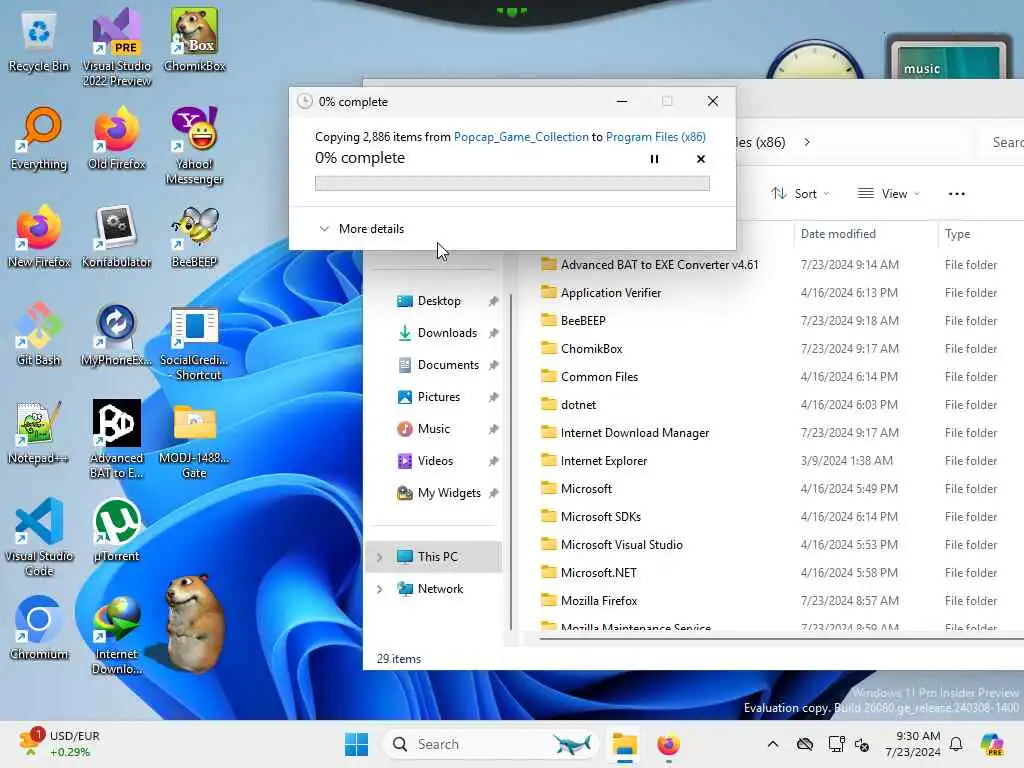Select the Everything search desktop icon

tap(39, 140)
